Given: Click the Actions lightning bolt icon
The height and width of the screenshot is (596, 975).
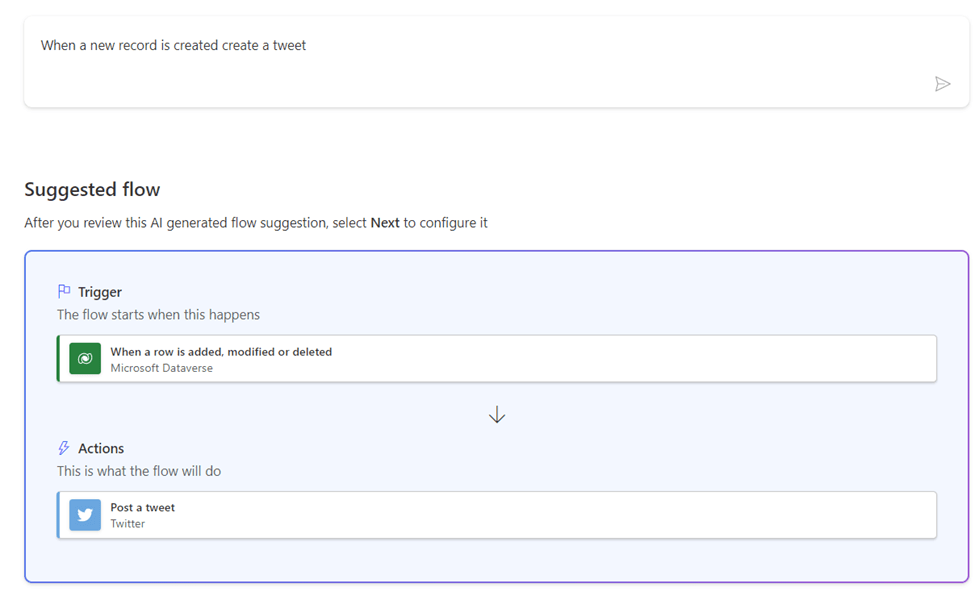Looking at the screenshot, I should click(x=64, y=448).
